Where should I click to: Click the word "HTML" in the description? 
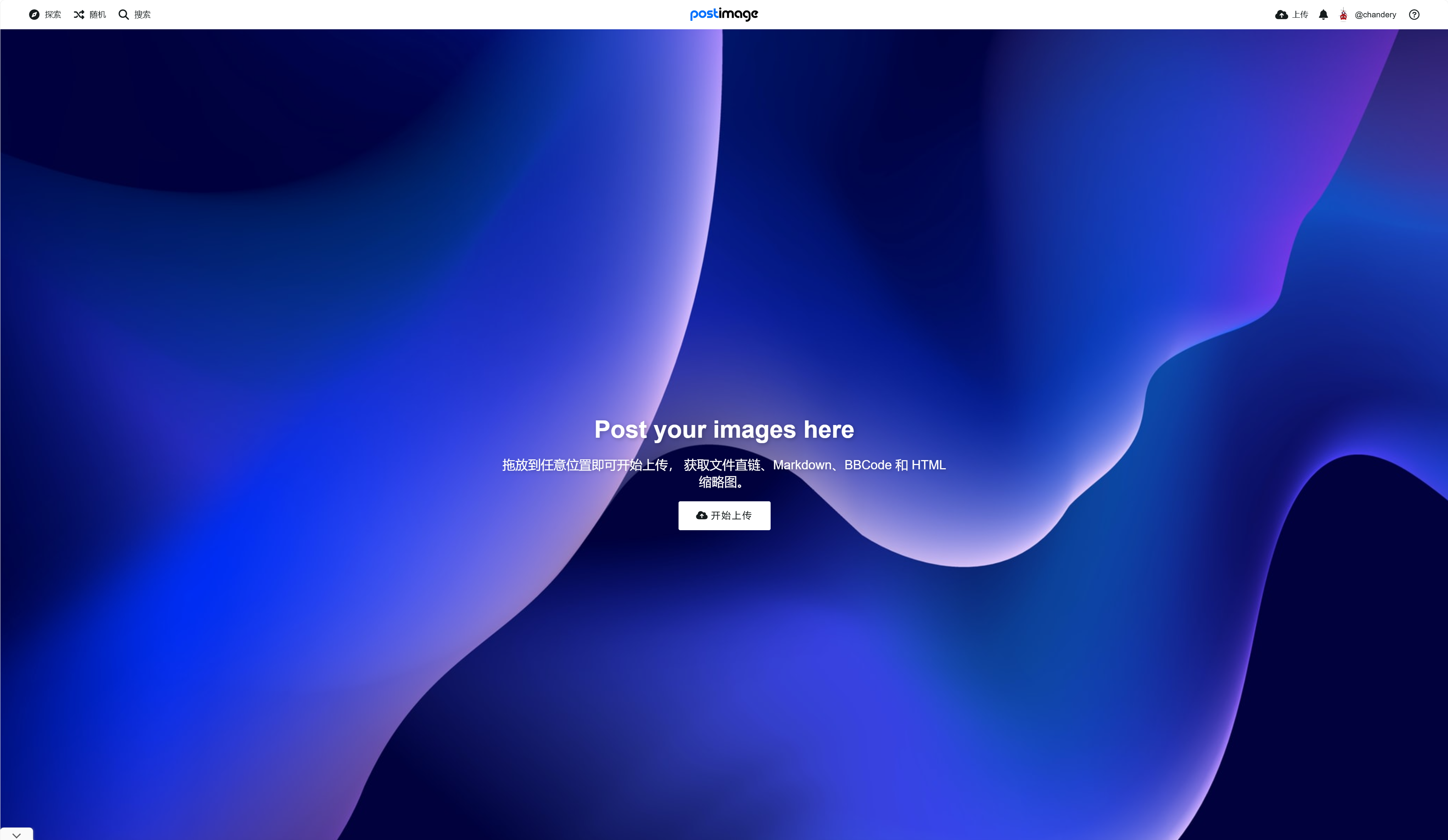click(x=929, y=465)
